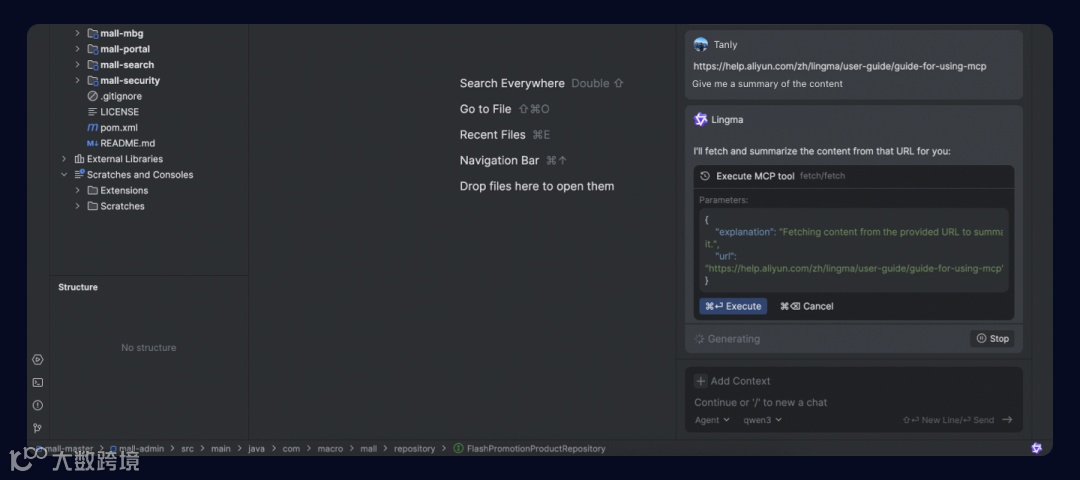Image resolution: width=1080 pixels, height=480 pixels.
Task: Click the Lingma status bar icon
Action: point(1036,448)
